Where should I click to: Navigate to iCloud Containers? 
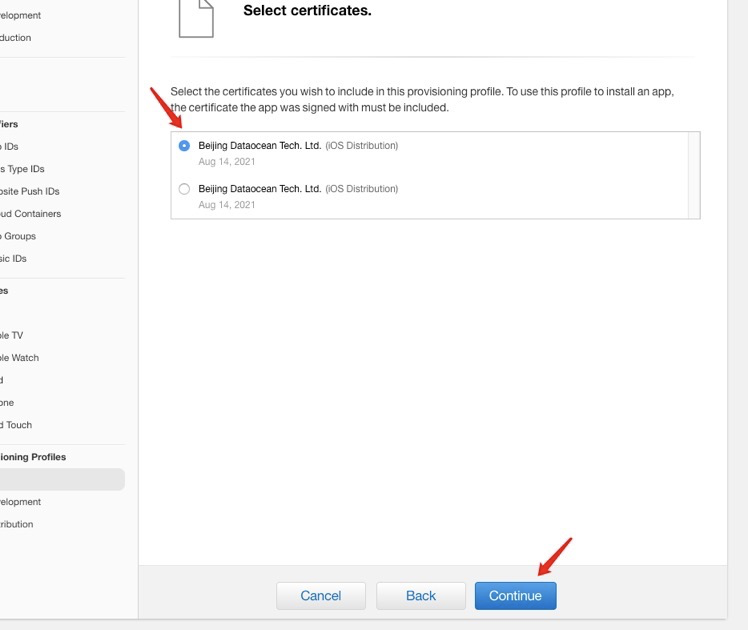point(30,214)
